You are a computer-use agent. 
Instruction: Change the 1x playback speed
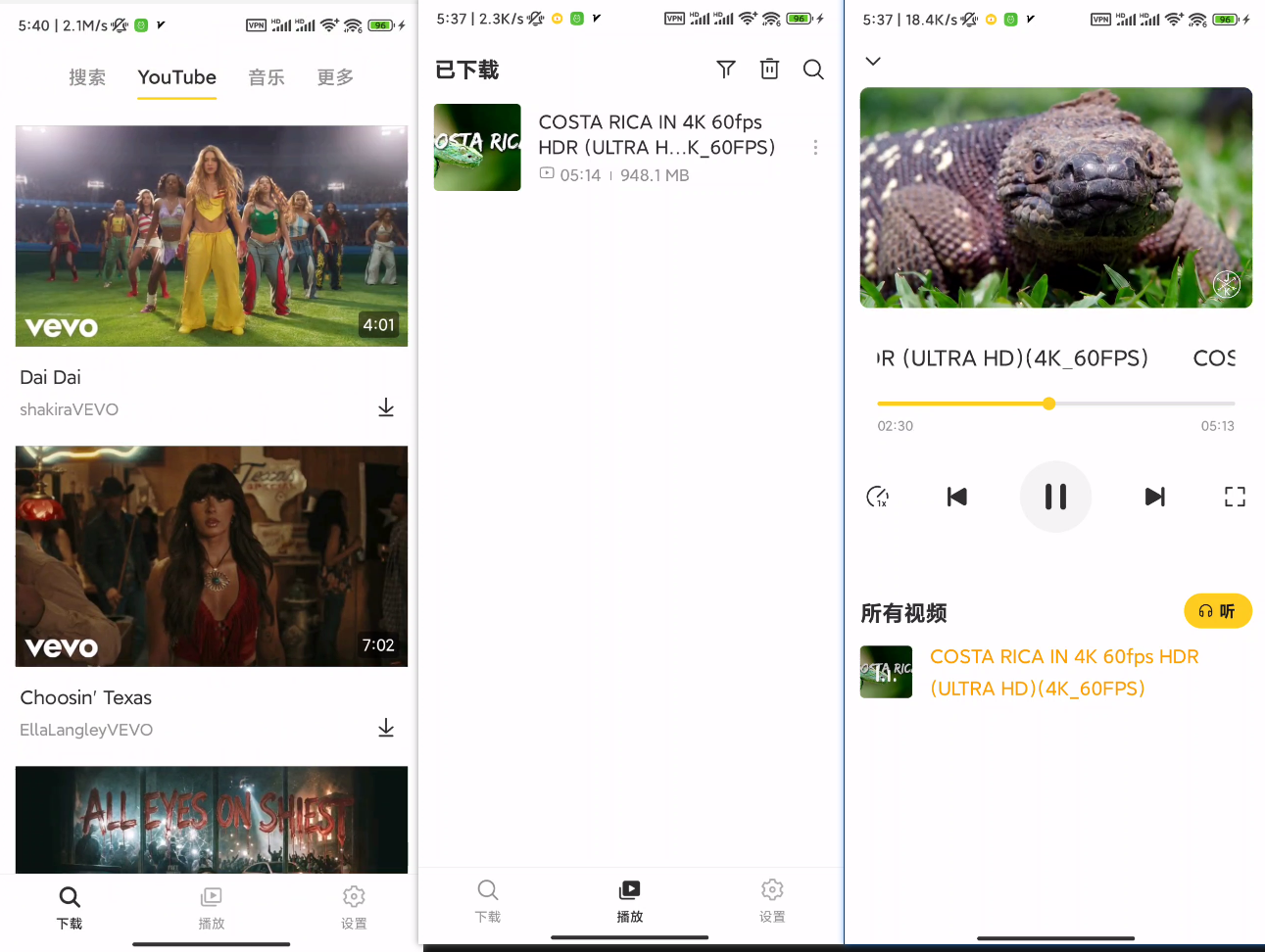click(878, 497)
